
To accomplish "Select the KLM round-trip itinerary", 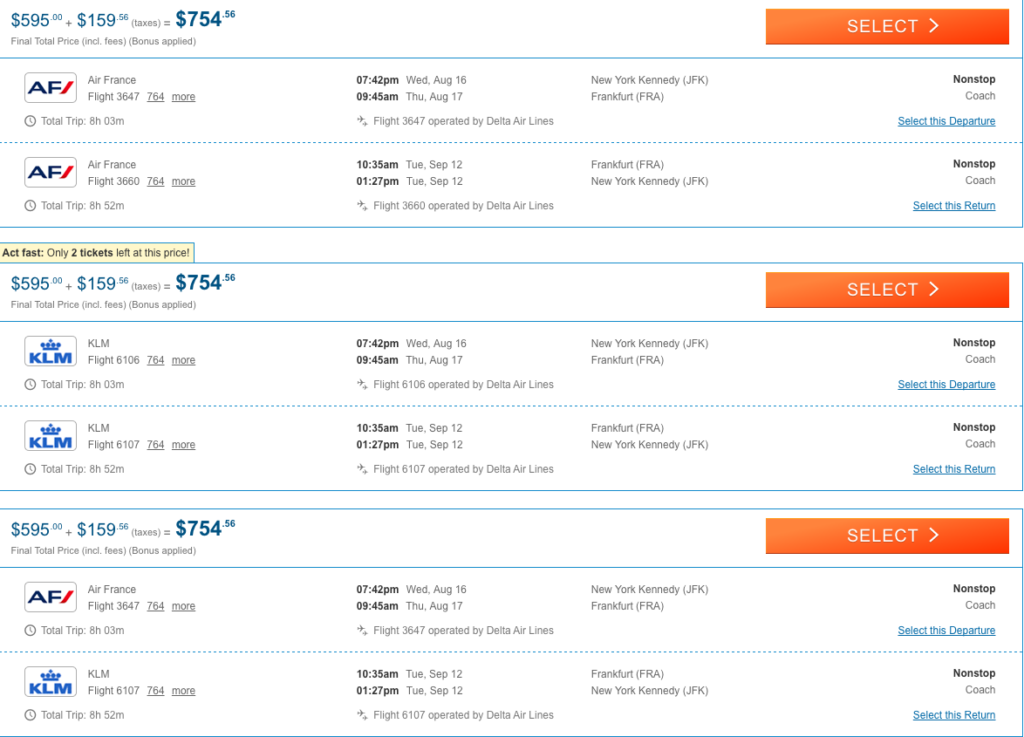I will (x=887, y=290).
